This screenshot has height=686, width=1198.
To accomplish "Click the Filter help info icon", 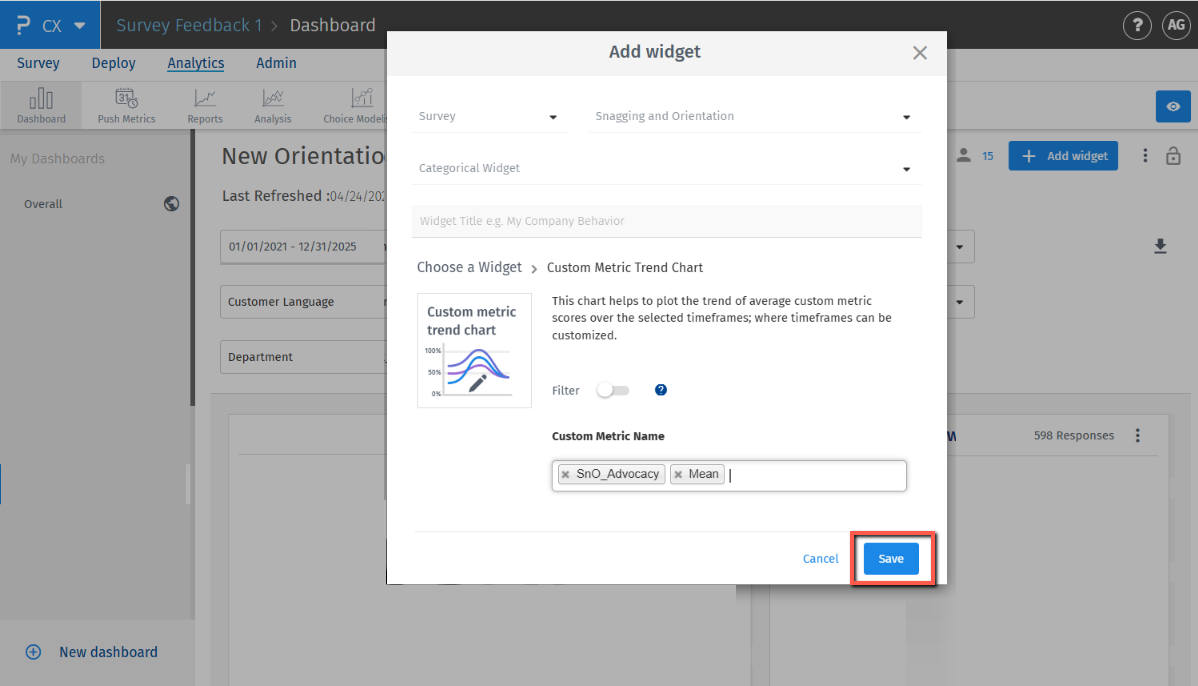I will (x=661, y=390).
